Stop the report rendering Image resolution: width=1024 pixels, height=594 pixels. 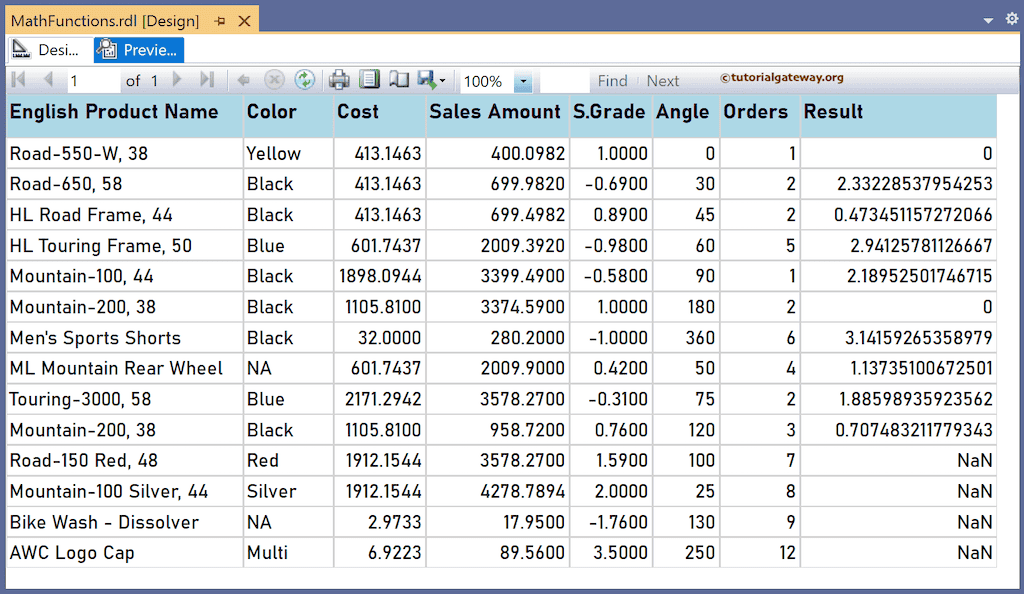[x=273, y=80]
